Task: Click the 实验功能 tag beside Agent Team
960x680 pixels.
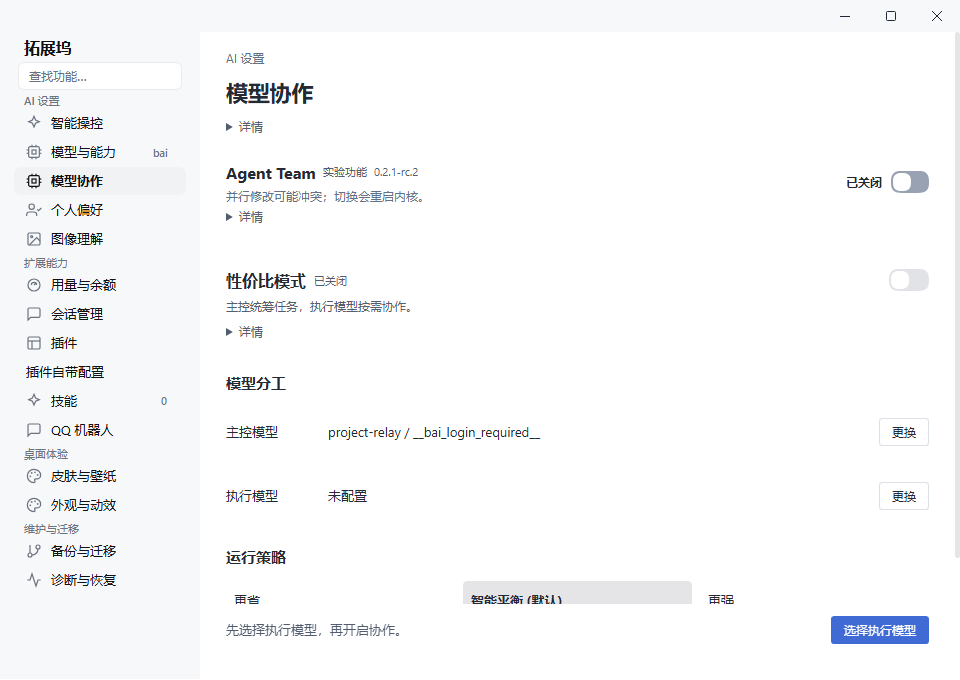Action: [345, 173]
